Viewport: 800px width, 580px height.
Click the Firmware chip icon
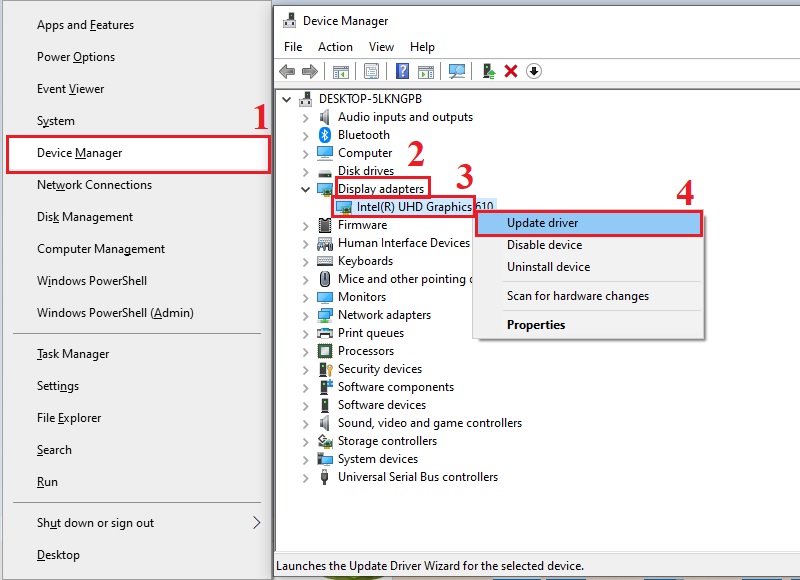tap(324, 225)
